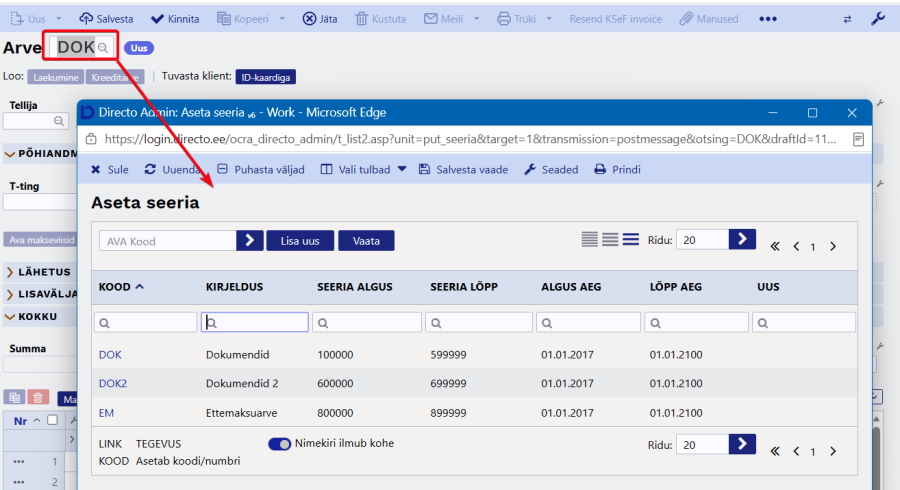Open dropdown arrow next to Meili
This screenshot has width=900, height=490.
click(476, 19)
